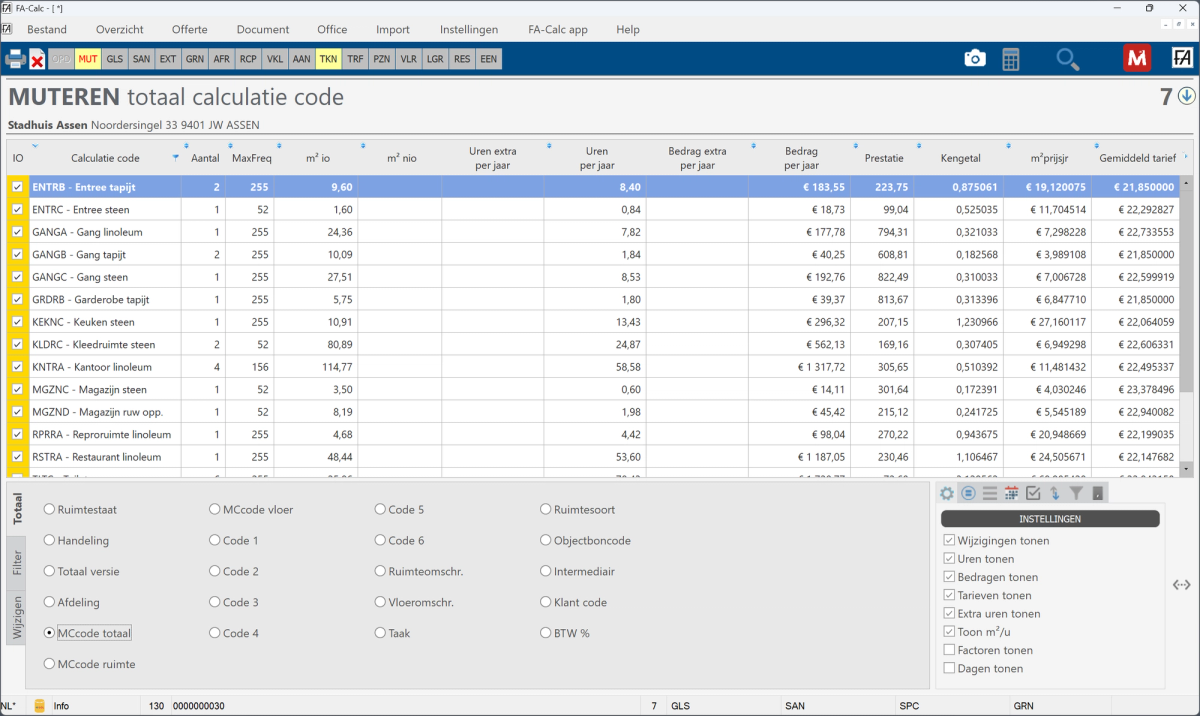
Task: Enable the Dagen tonen checkbox
Action: pyautogui.click(x=949, y=668)
